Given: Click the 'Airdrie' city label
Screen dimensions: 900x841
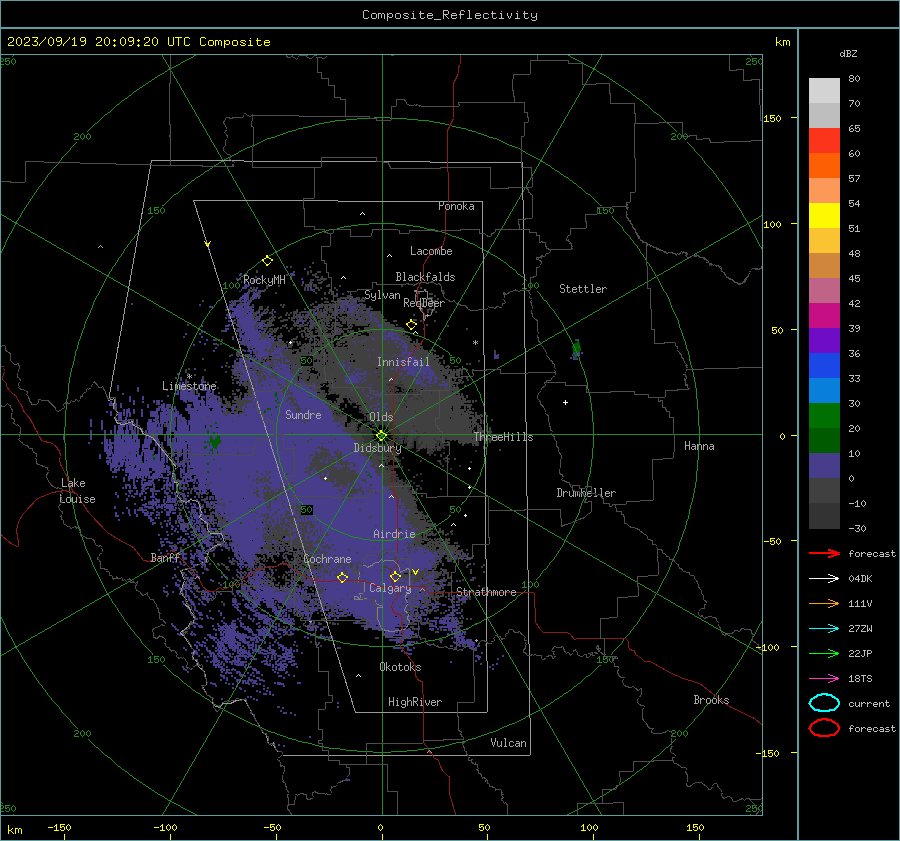Looking at the screenshot, I should (394, 534).
